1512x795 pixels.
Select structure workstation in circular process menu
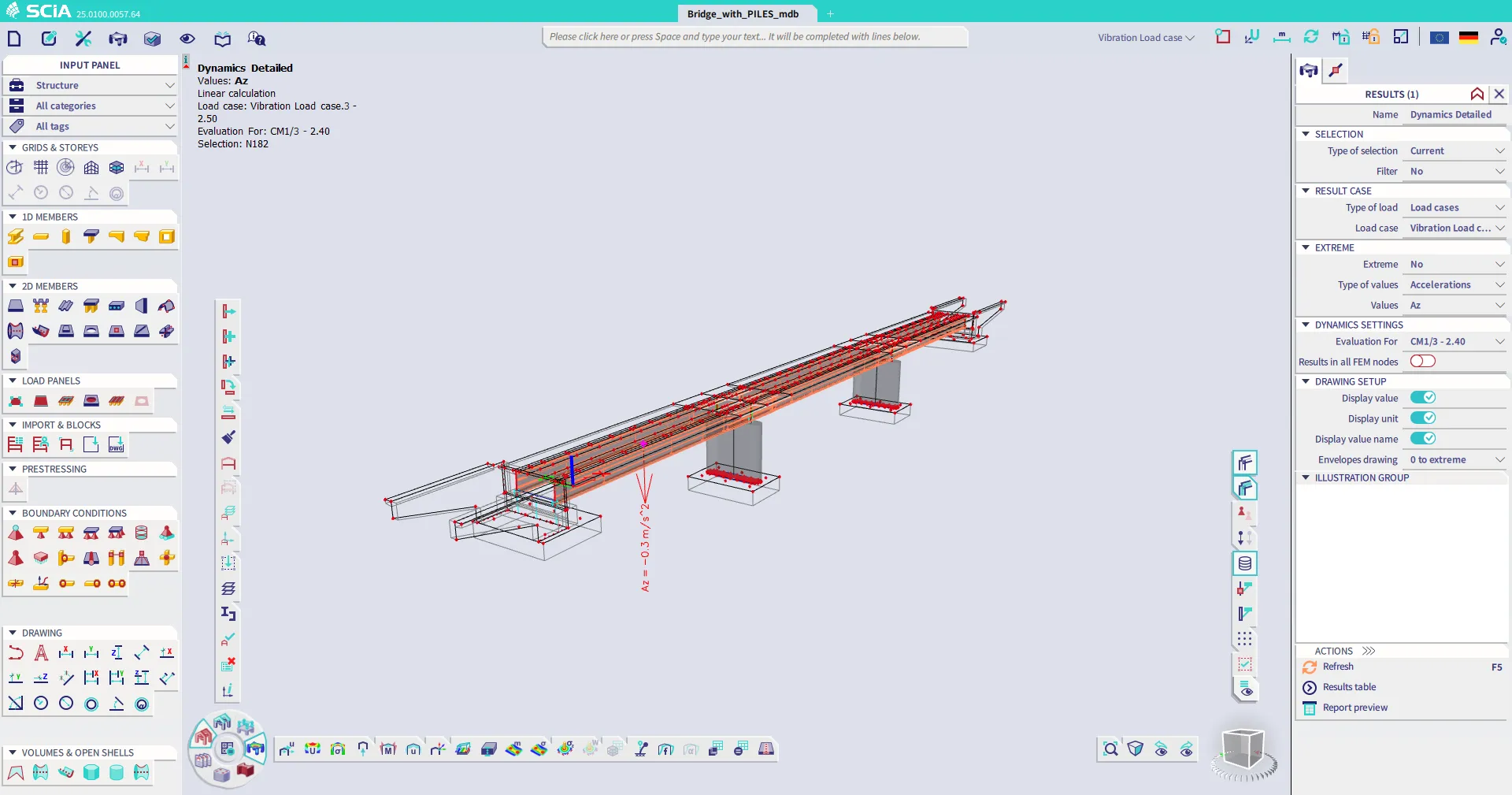coord(205,737)
